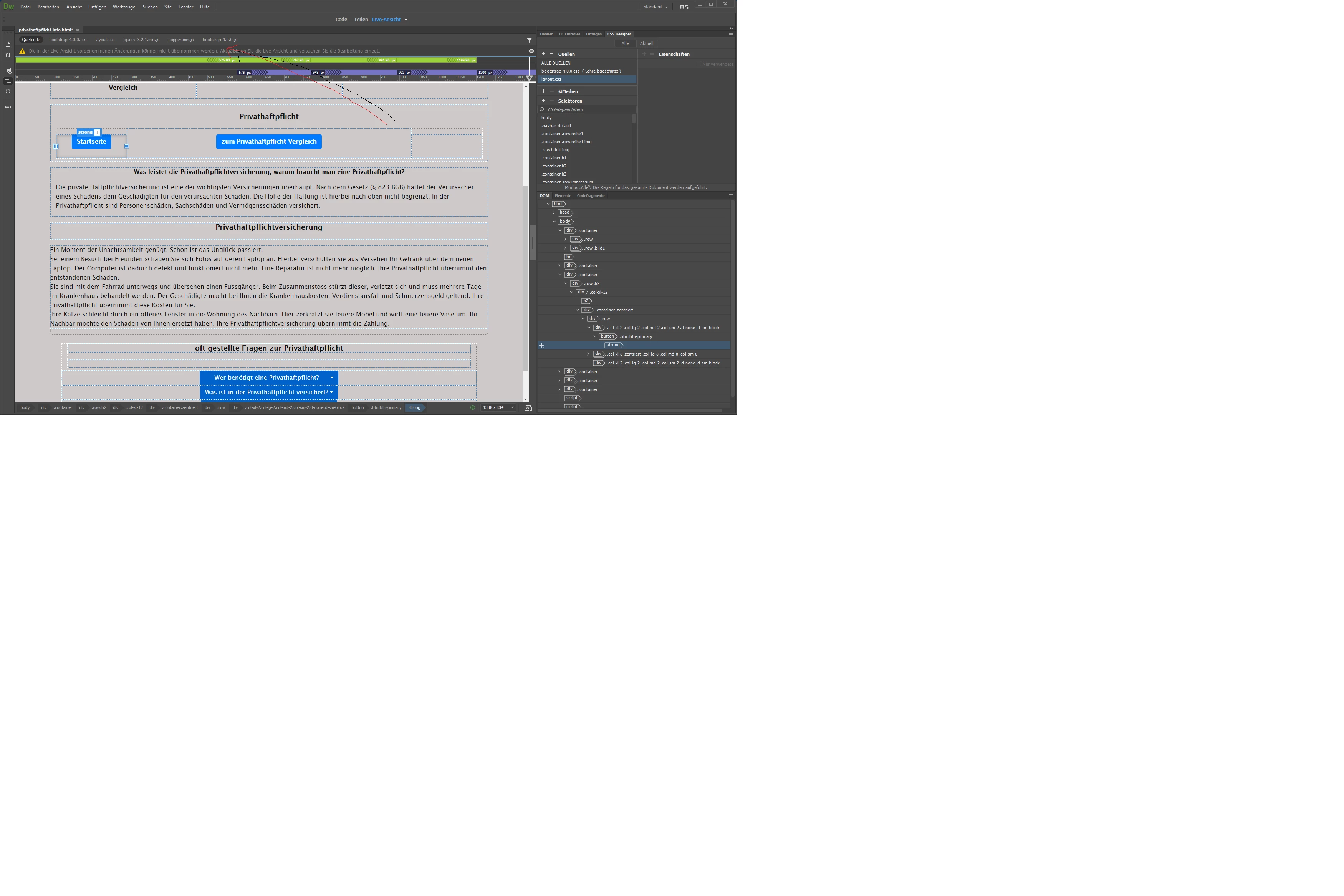This screenshot has height=896, width=1344.
Task: Open the file management arrows icon
Action: pyautogui.click(x=8, y=55)
